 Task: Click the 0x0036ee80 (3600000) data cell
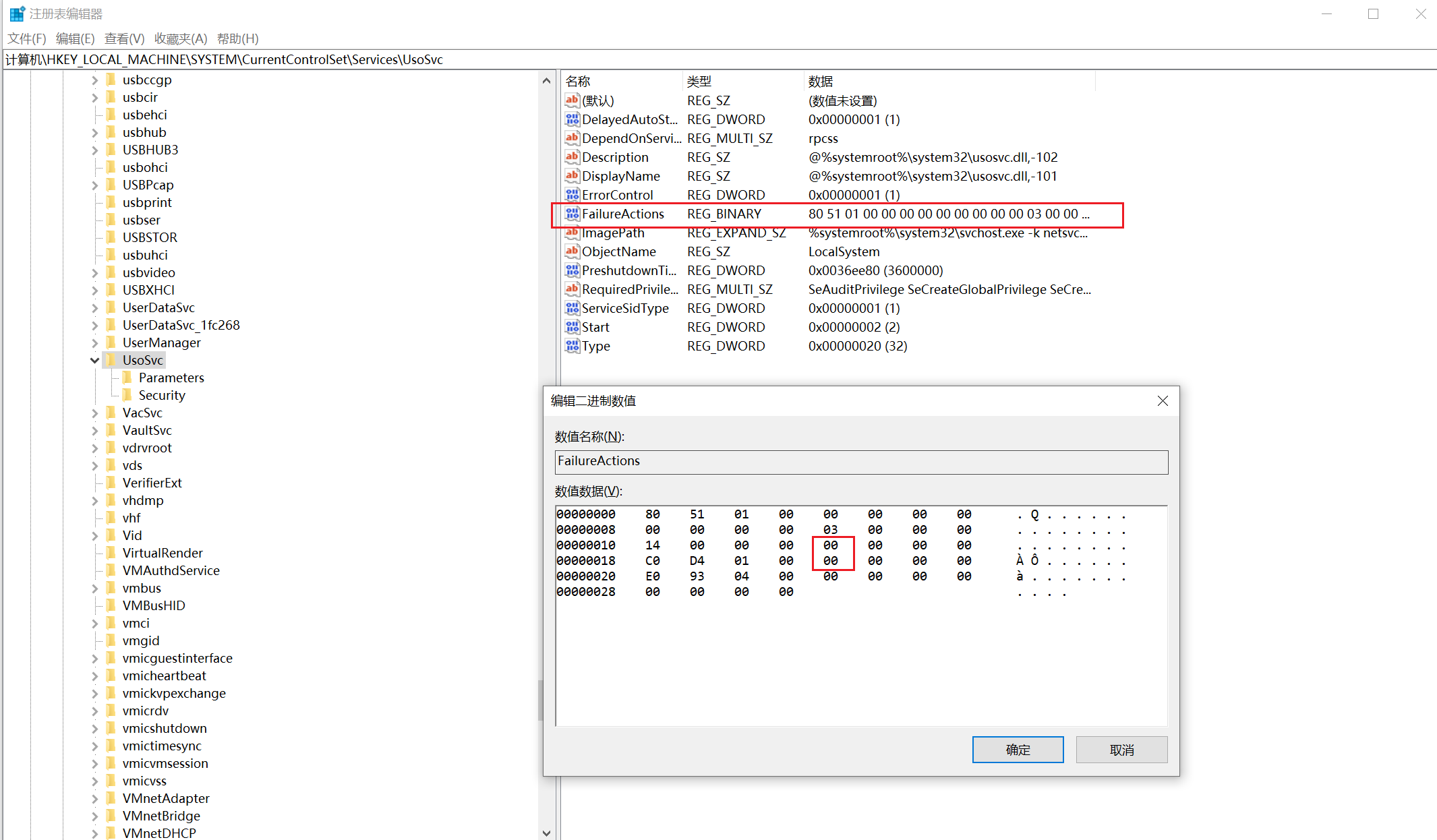875,270
